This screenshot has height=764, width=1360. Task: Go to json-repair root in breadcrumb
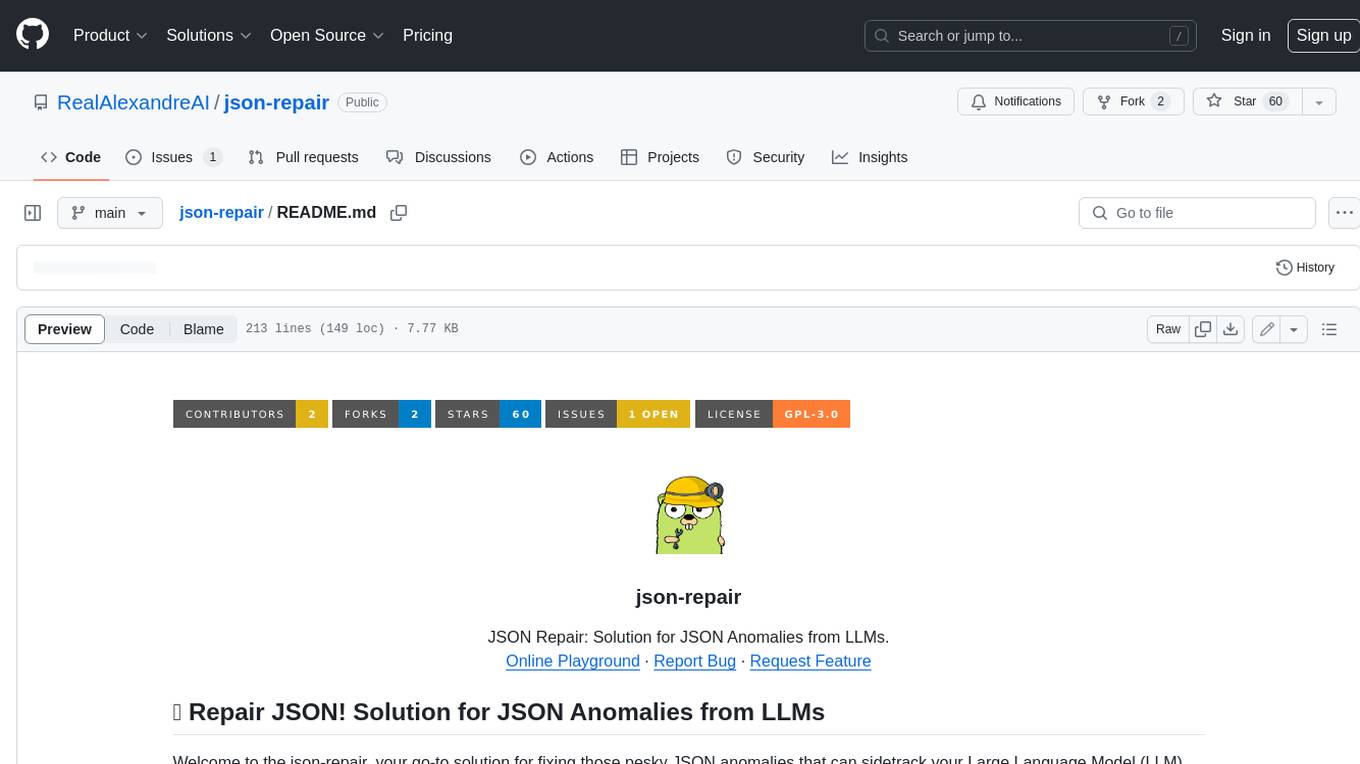pos(221,212)
